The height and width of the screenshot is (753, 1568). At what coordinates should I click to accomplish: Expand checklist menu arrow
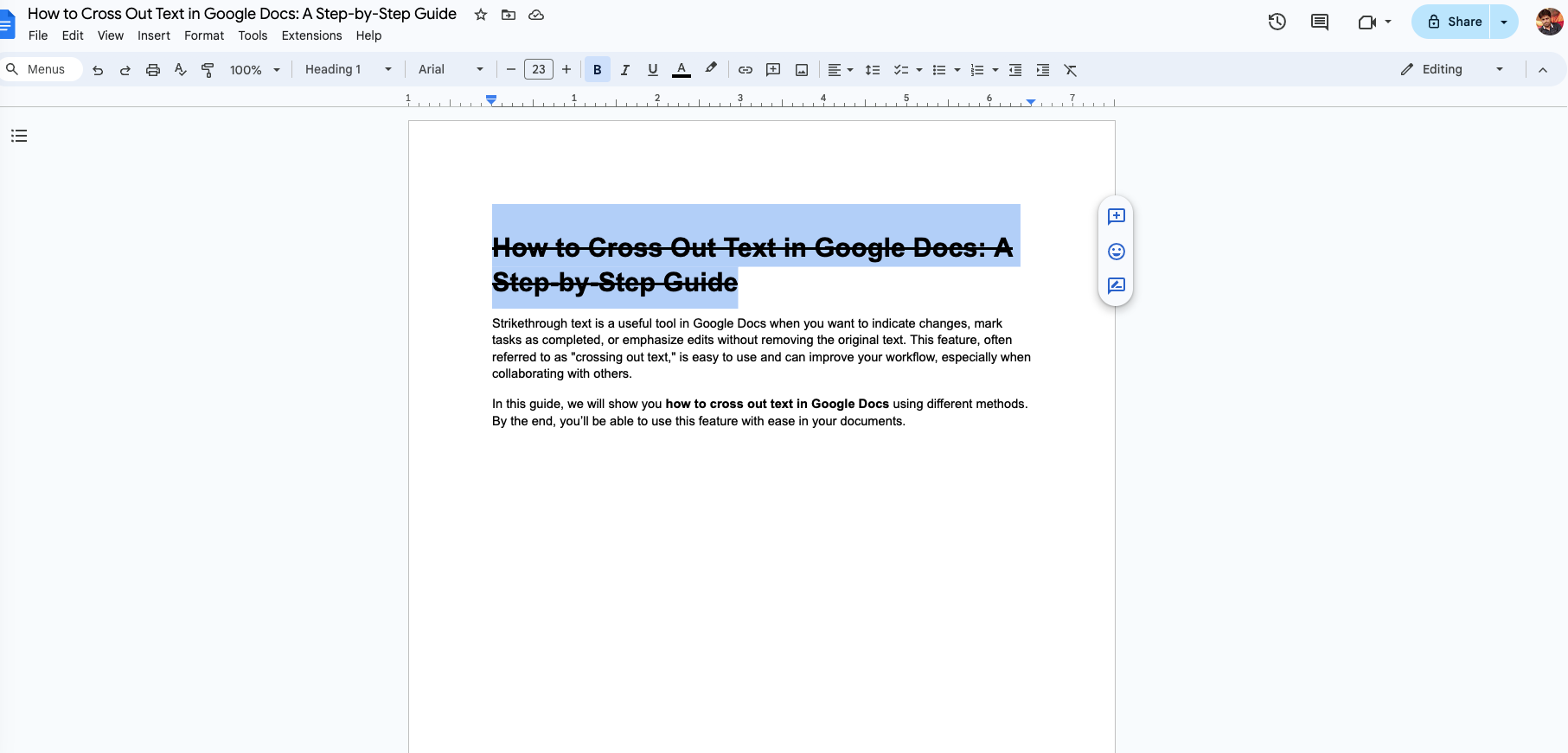pos(919,70)
